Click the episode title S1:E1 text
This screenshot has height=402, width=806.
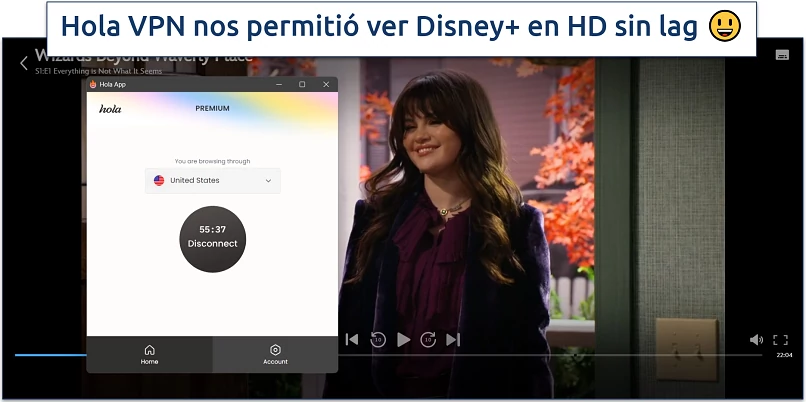click(98, 71)
